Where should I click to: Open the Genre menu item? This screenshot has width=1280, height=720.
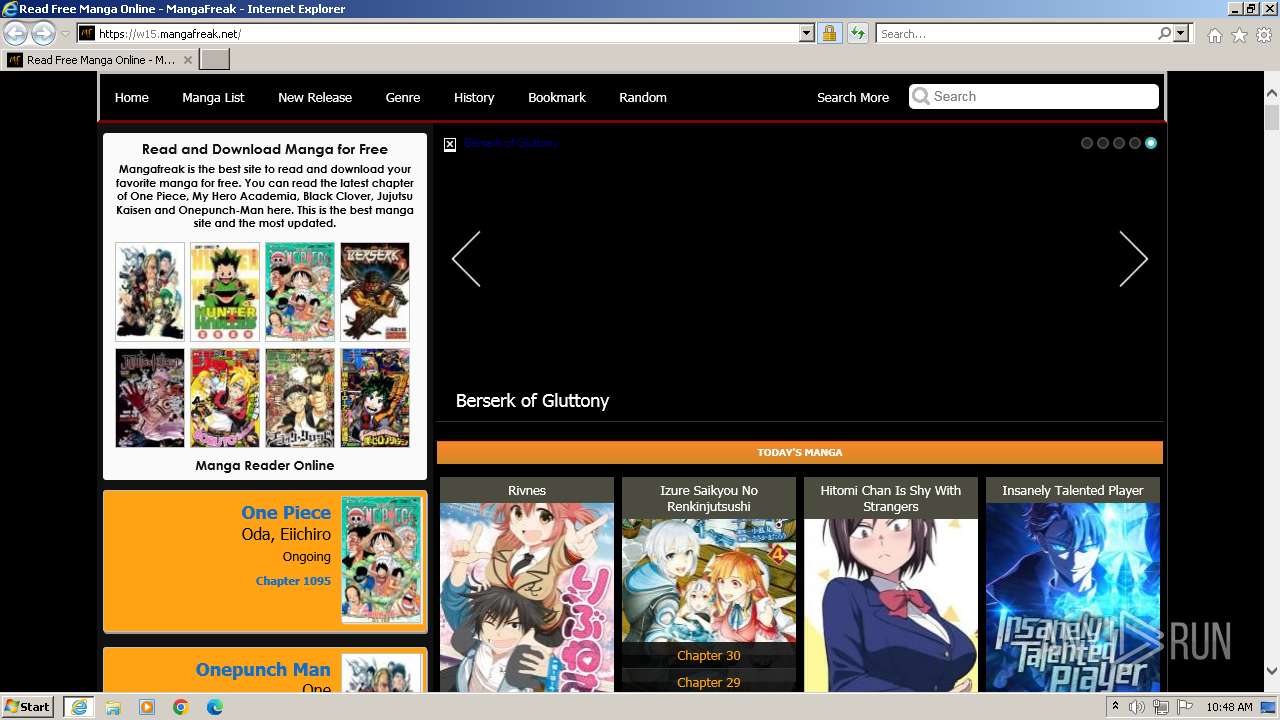coord(403,97)
